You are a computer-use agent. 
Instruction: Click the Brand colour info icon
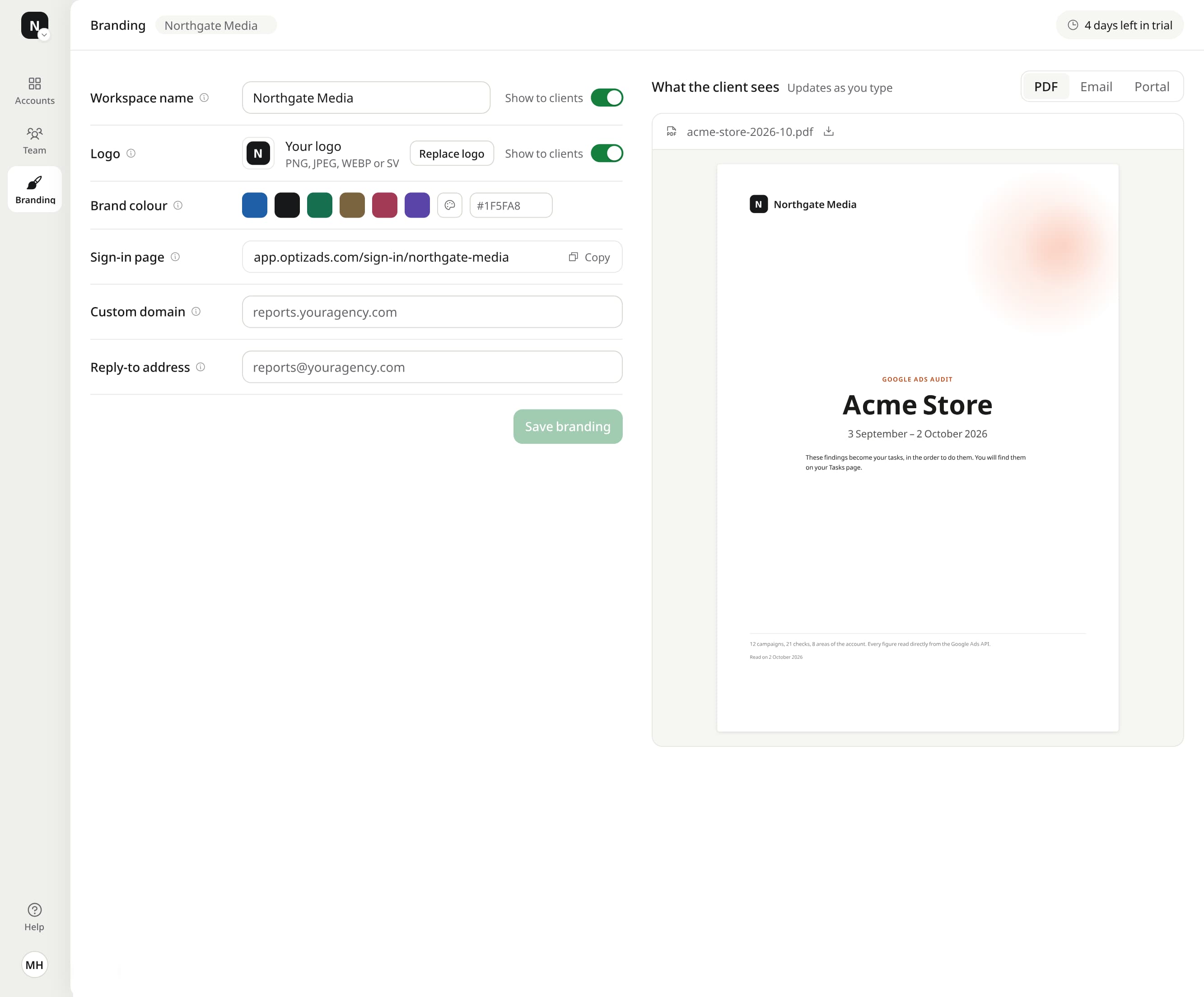click(178, 205)
